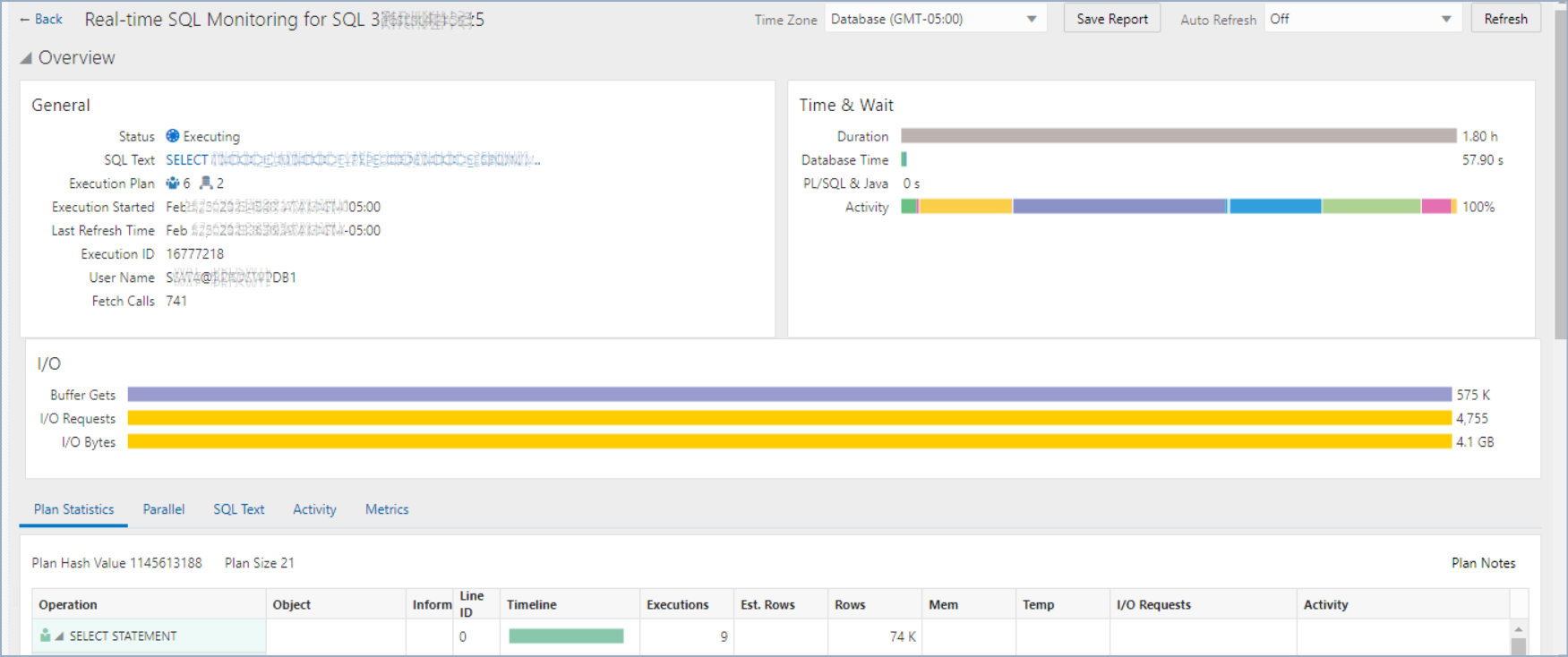Show the Activity tab
Screen dimensions: 1568x657
(x=314, y=509)
